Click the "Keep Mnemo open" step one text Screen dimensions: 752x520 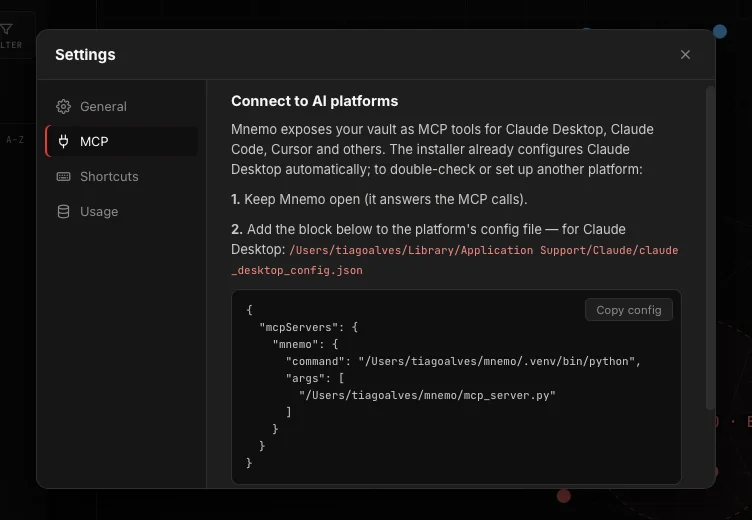379,199
